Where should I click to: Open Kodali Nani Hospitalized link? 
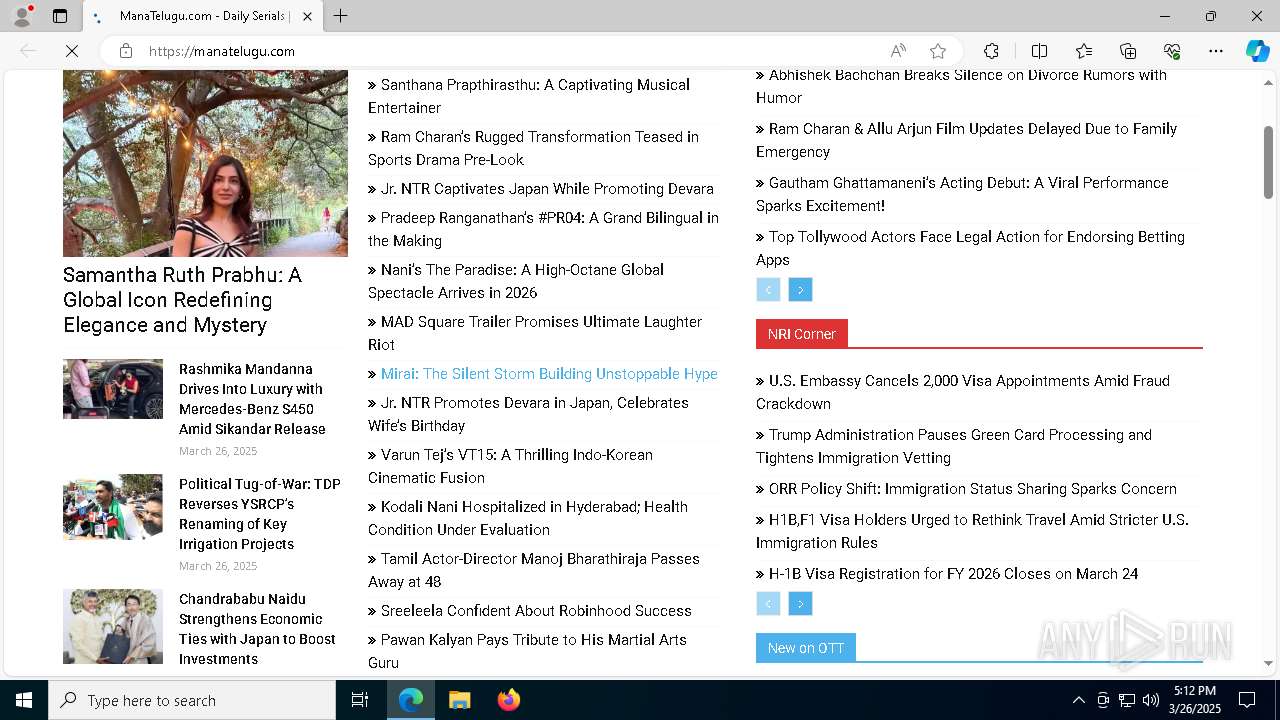click(x=528, y=518)
